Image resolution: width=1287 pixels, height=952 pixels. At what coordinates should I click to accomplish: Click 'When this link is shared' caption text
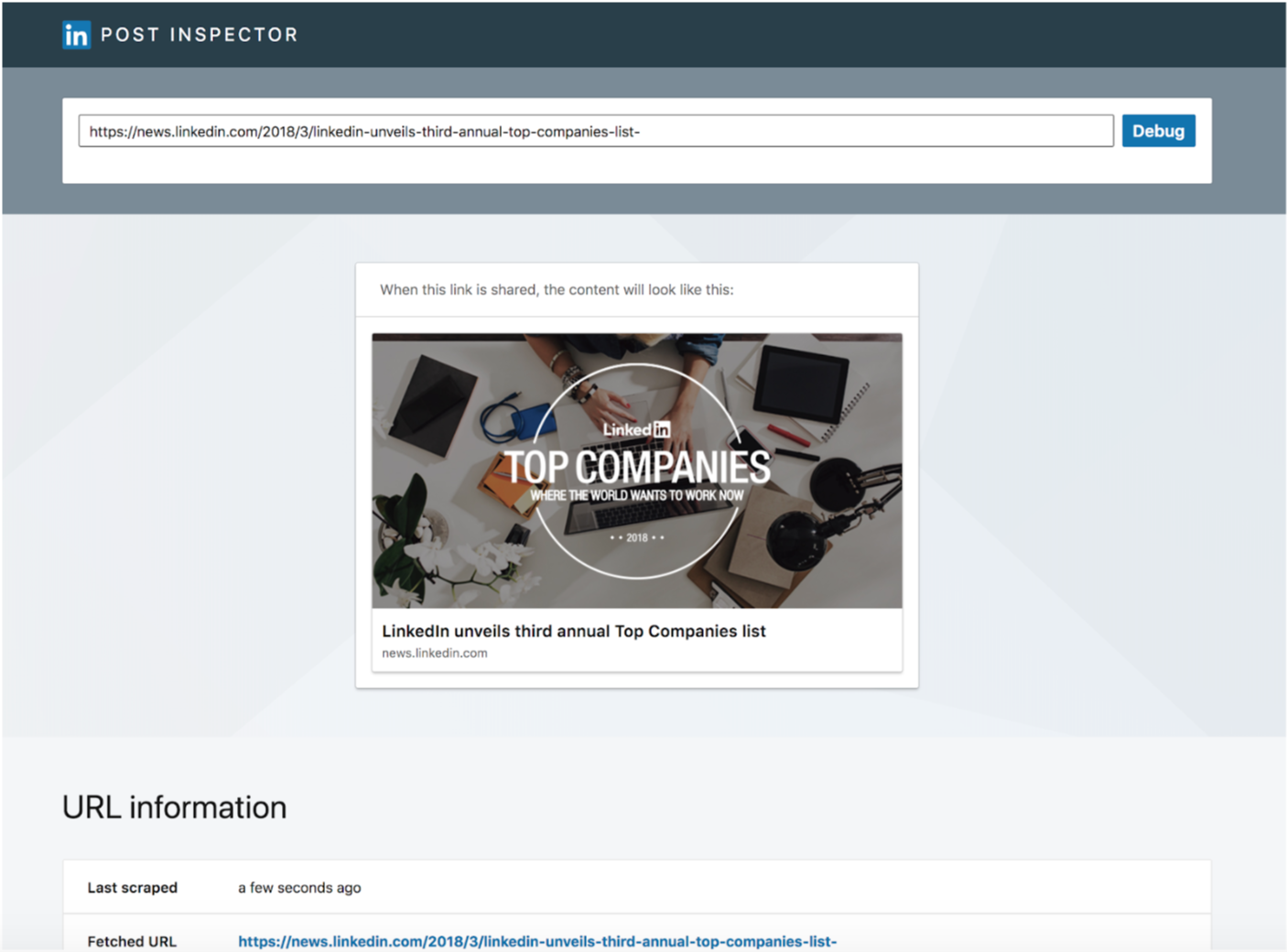tap(557, 289)
